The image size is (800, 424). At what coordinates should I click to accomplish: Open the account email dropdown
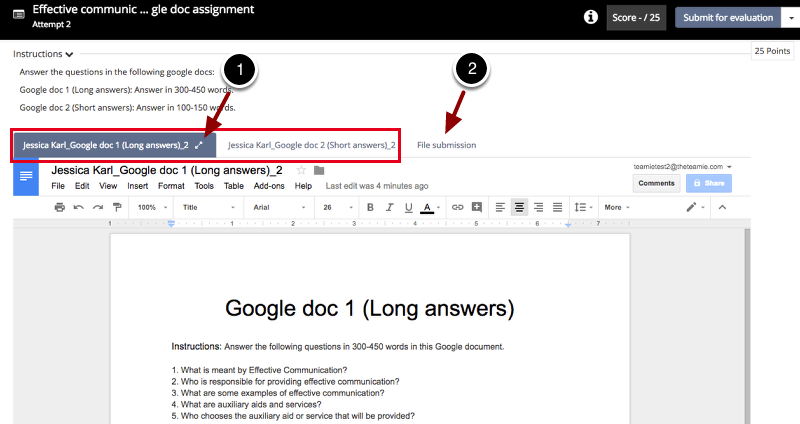tap(683, 167)
